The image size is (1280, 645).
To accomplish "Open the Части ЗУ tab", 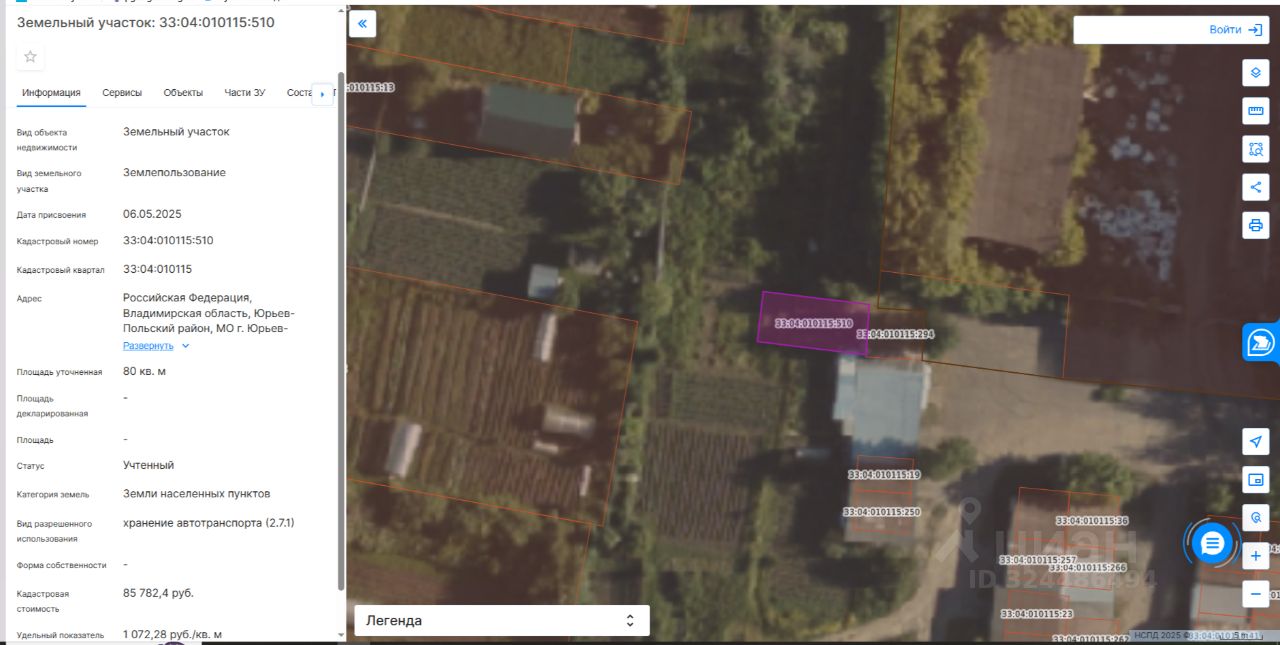I will [245, 93].
